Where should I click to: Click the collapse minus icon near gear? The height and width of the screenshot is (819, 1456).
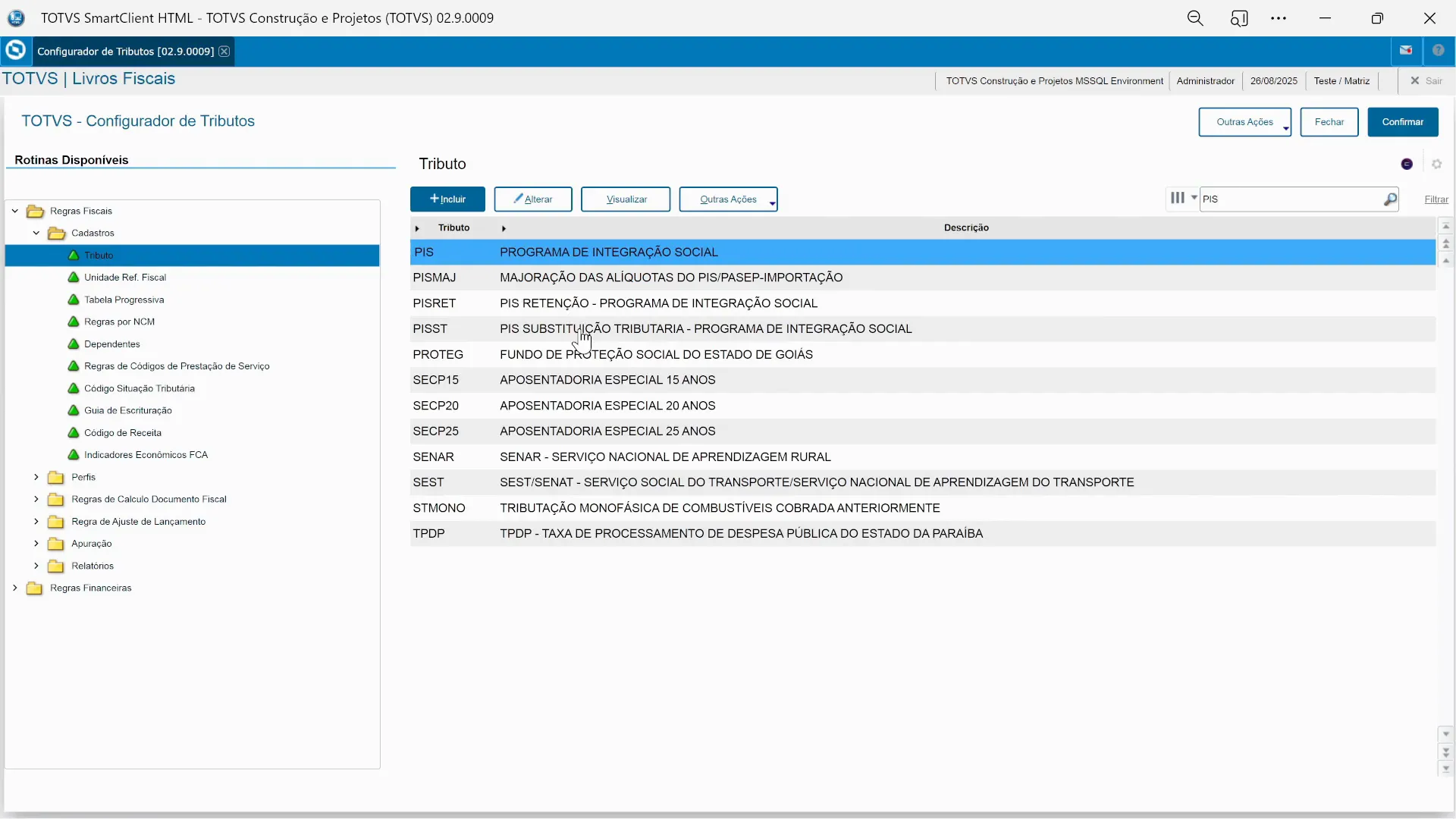pyautogui.click(x=1407, y=164)
